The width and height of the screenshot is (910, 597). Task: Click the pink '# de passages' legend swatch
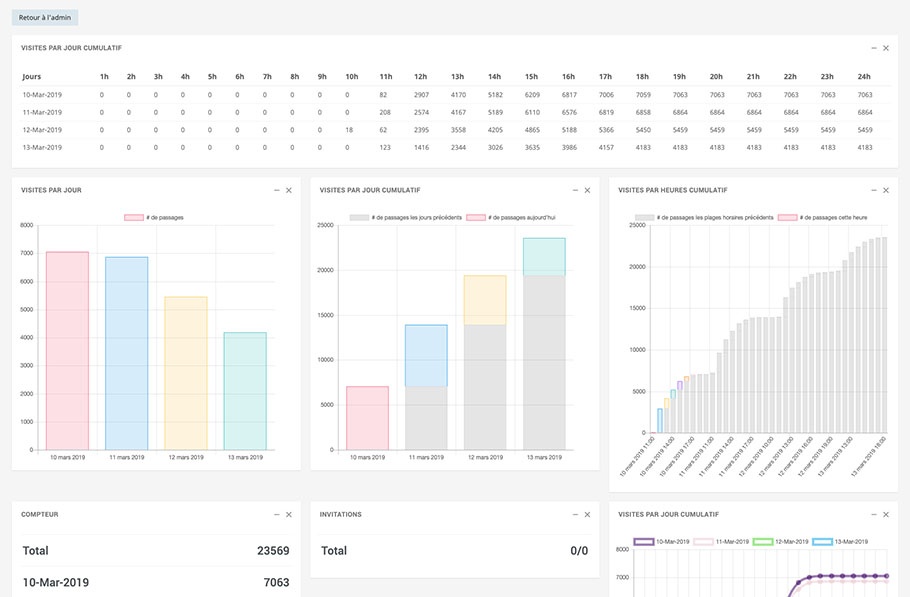point(134,217)
